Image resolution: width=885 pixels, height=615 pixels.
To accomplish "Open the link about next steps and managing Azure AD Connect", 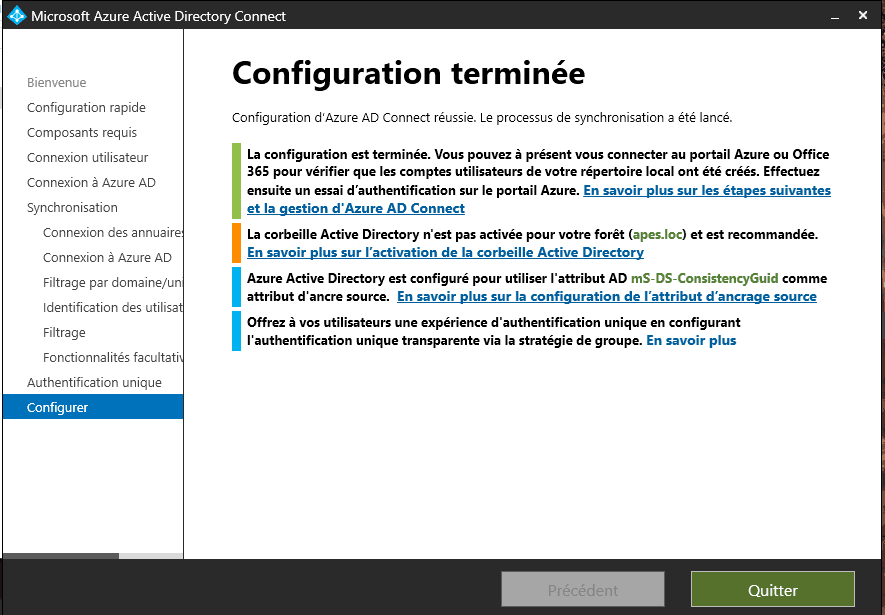I will [x=707, y=190].
